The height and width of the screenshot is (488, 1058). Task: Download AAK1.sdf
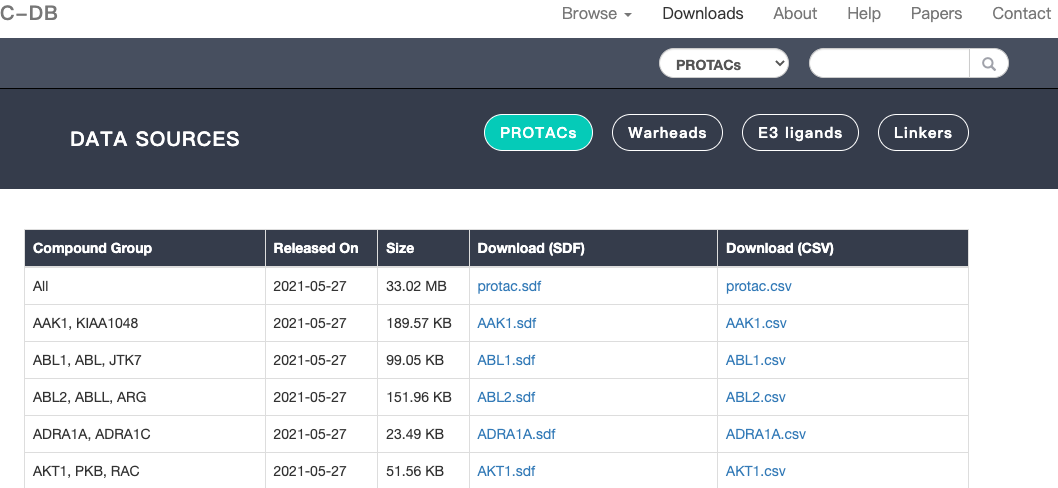tap(507, 323)
